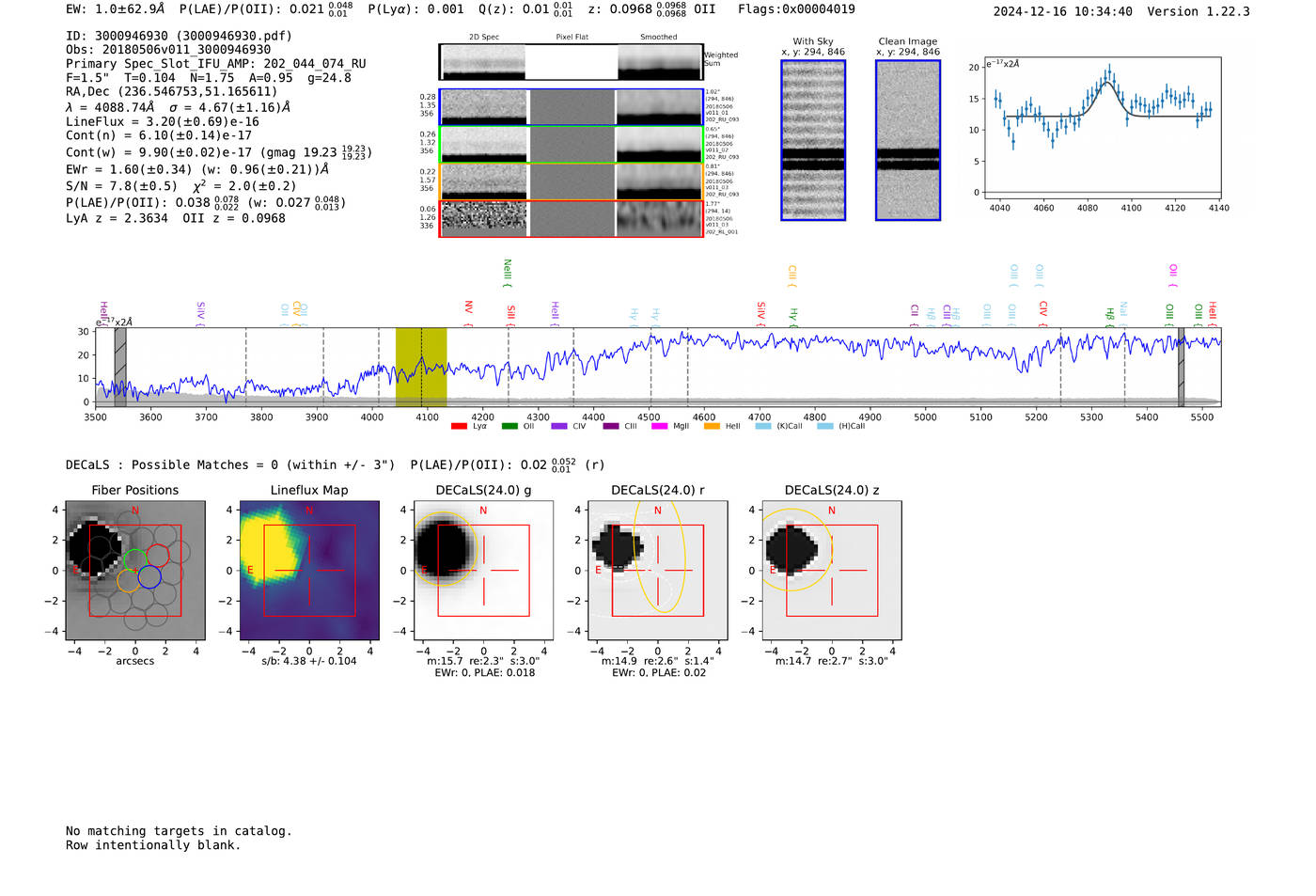Click the orange fiber circle in Fiber Positions
The height and width of the screenshot is (896, 1316).
(129, 581)
